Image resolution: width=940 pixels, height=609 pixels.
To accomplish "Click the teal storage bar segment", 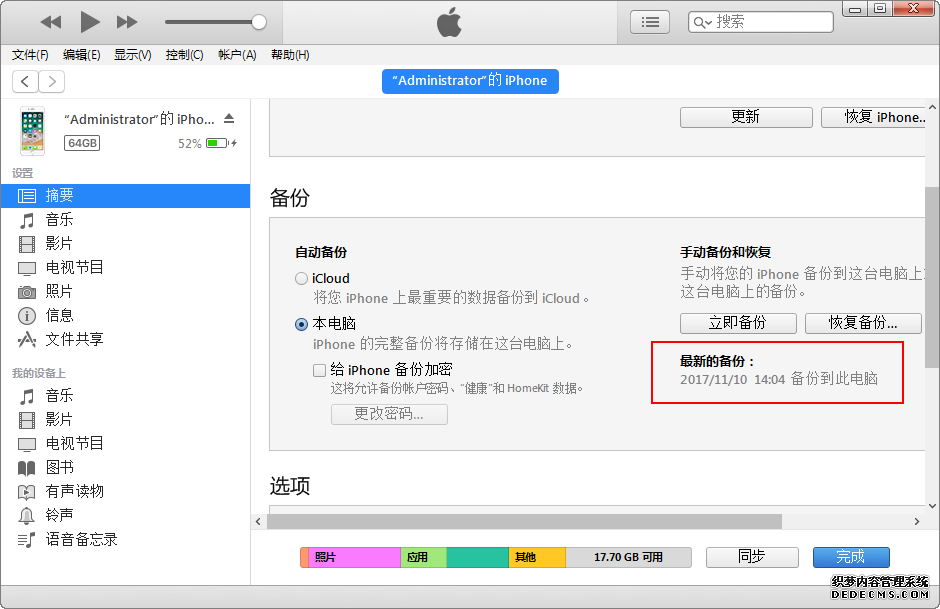I will 478,557.
